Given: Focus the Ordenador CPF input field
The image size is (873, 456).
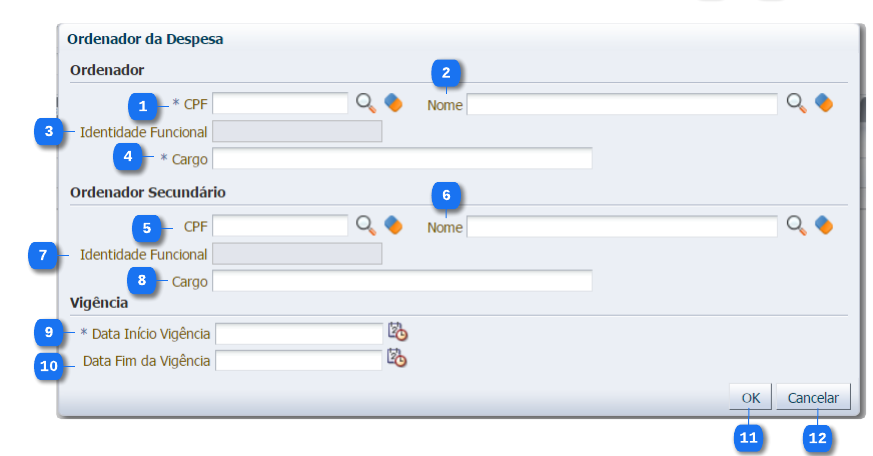Looking at the screenshot, I should pyautogui.click(x=280, y=103).
